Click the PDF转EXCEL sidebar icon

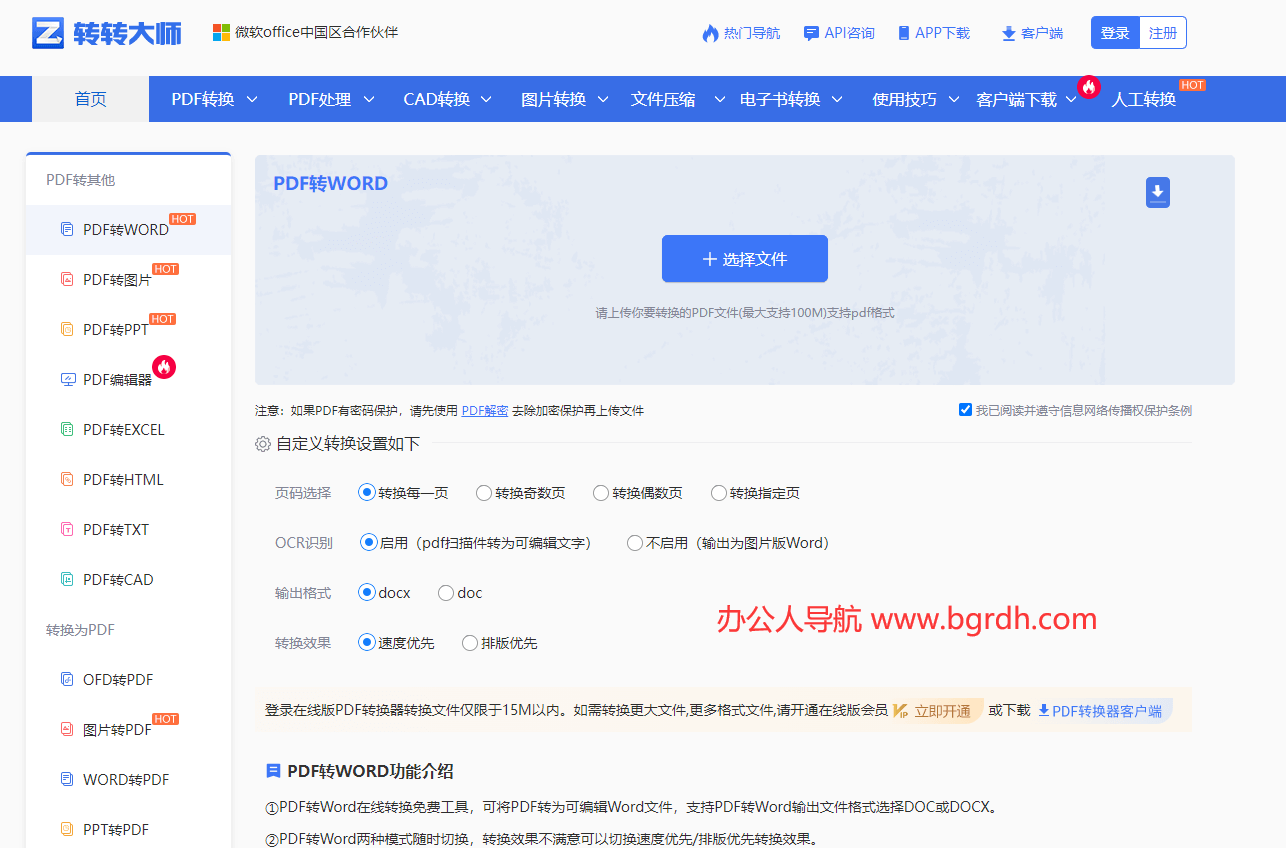pos(67,429)
